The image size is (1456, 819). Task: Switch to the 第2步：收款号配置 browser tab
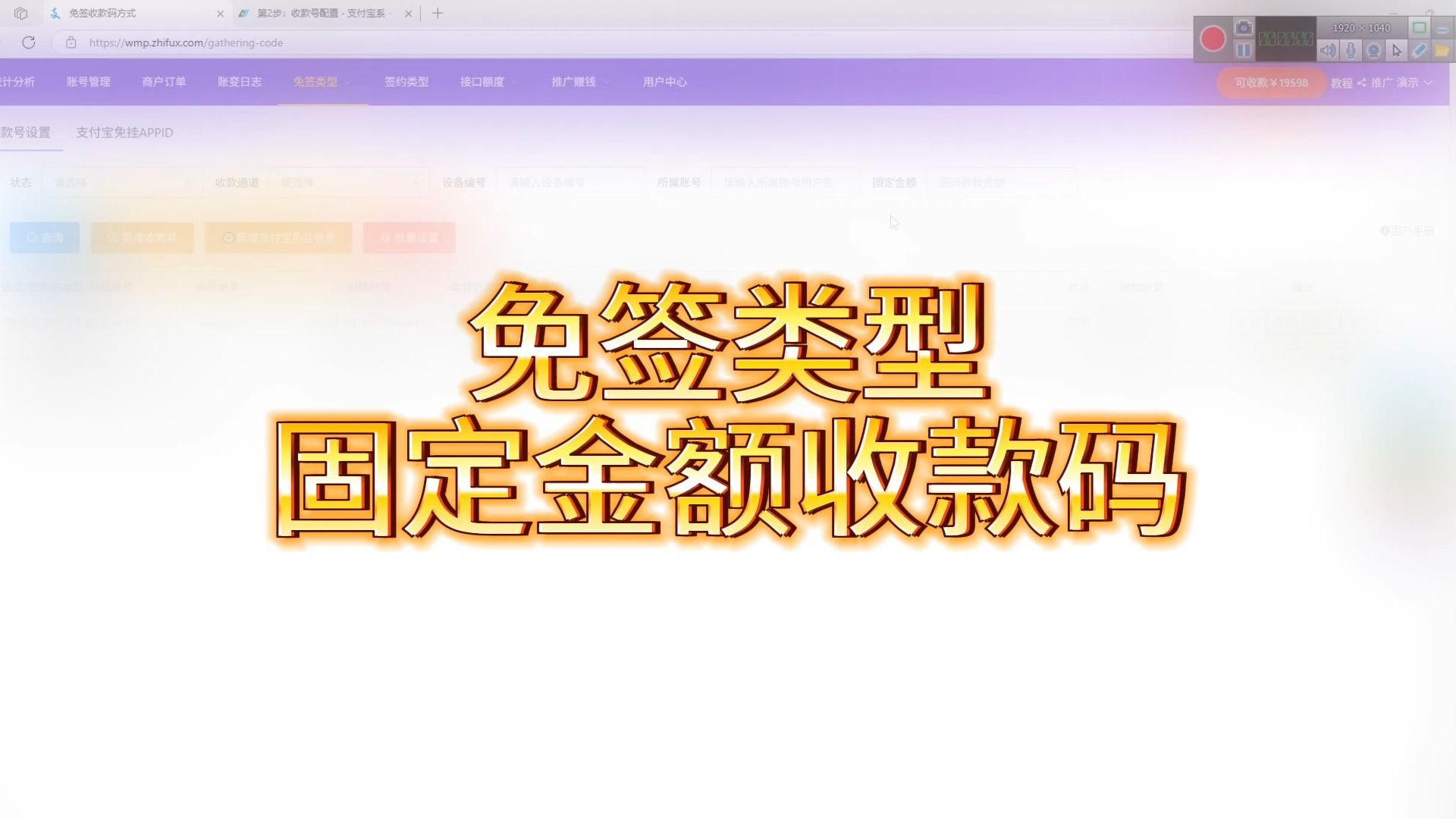tap(326, 14)
